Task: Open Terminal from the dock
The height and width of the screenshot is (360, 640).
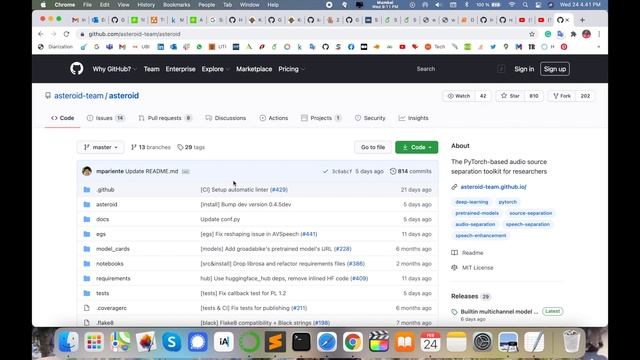Action: click(301, 341)
